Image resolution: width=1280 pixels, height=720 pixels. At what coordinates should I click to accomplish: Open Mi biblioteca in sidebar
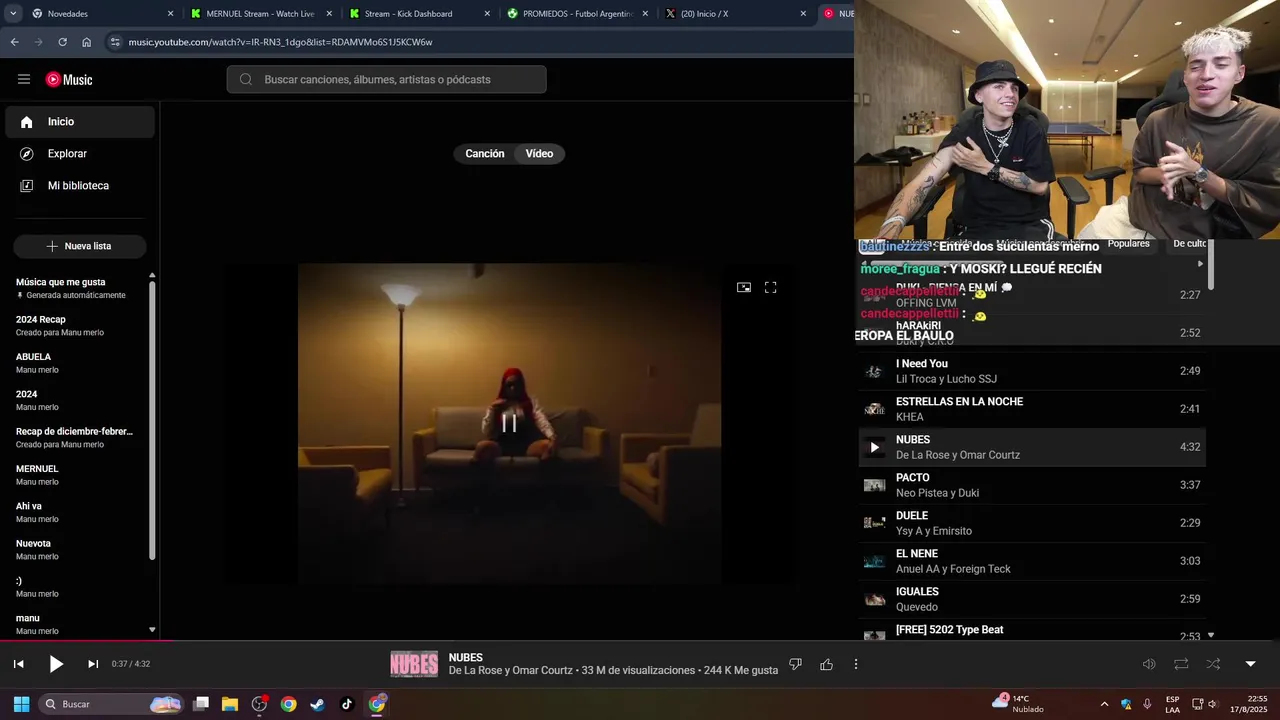pyautogui.click(x=80, y=186)
